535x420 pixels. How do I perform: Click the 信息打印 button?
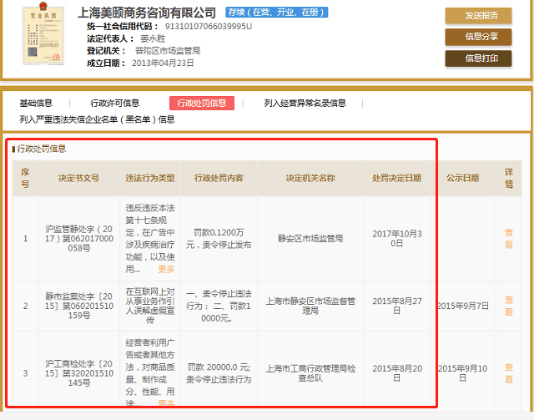pos(478,58)
